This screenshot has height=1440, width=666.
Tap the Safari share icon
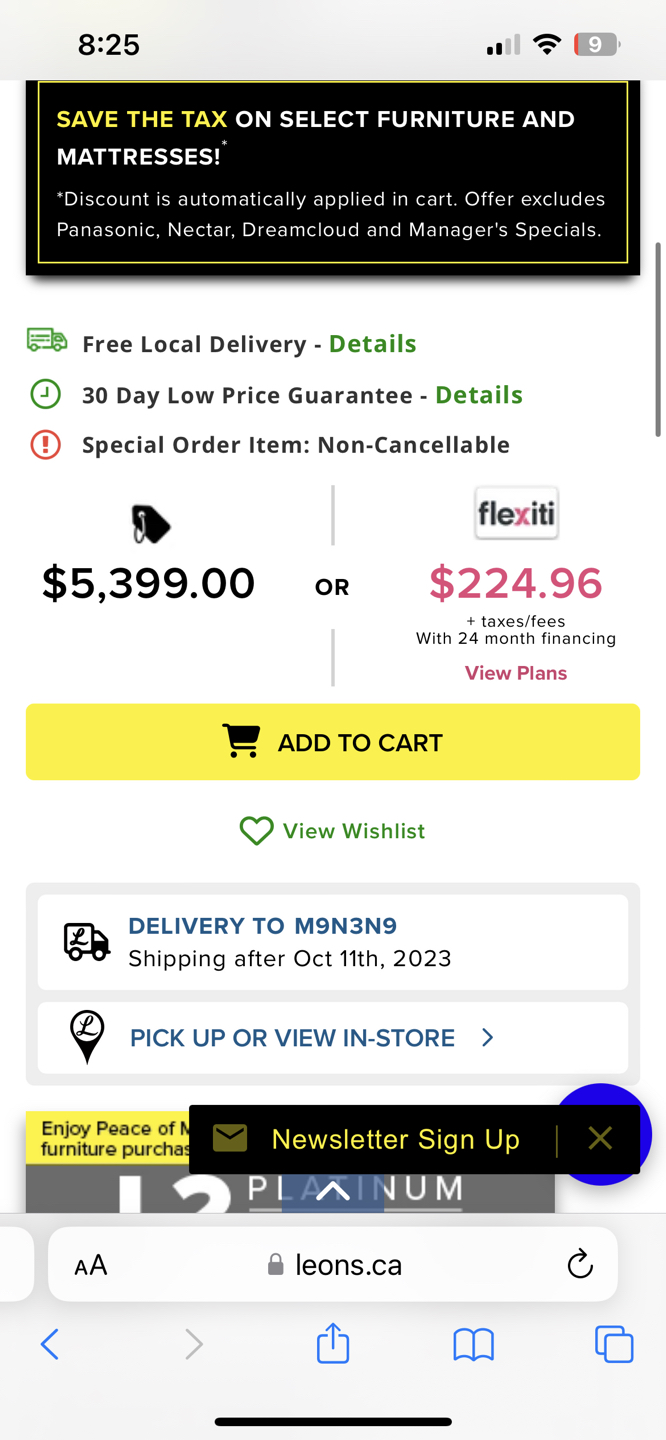(333, 1343)
